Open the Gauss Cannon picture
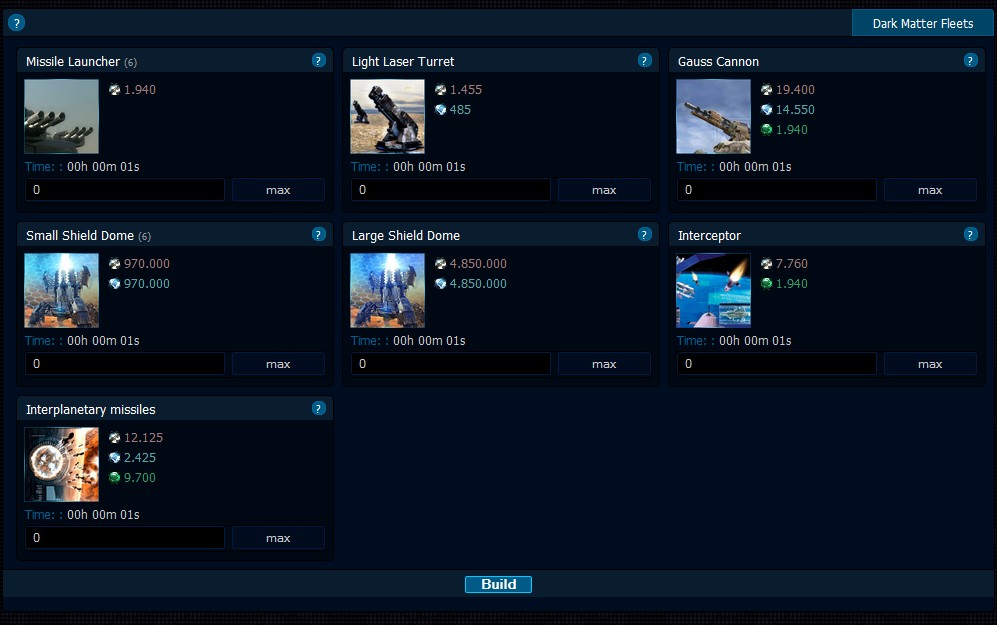This screenshot has width=997, height=625. 713,117
